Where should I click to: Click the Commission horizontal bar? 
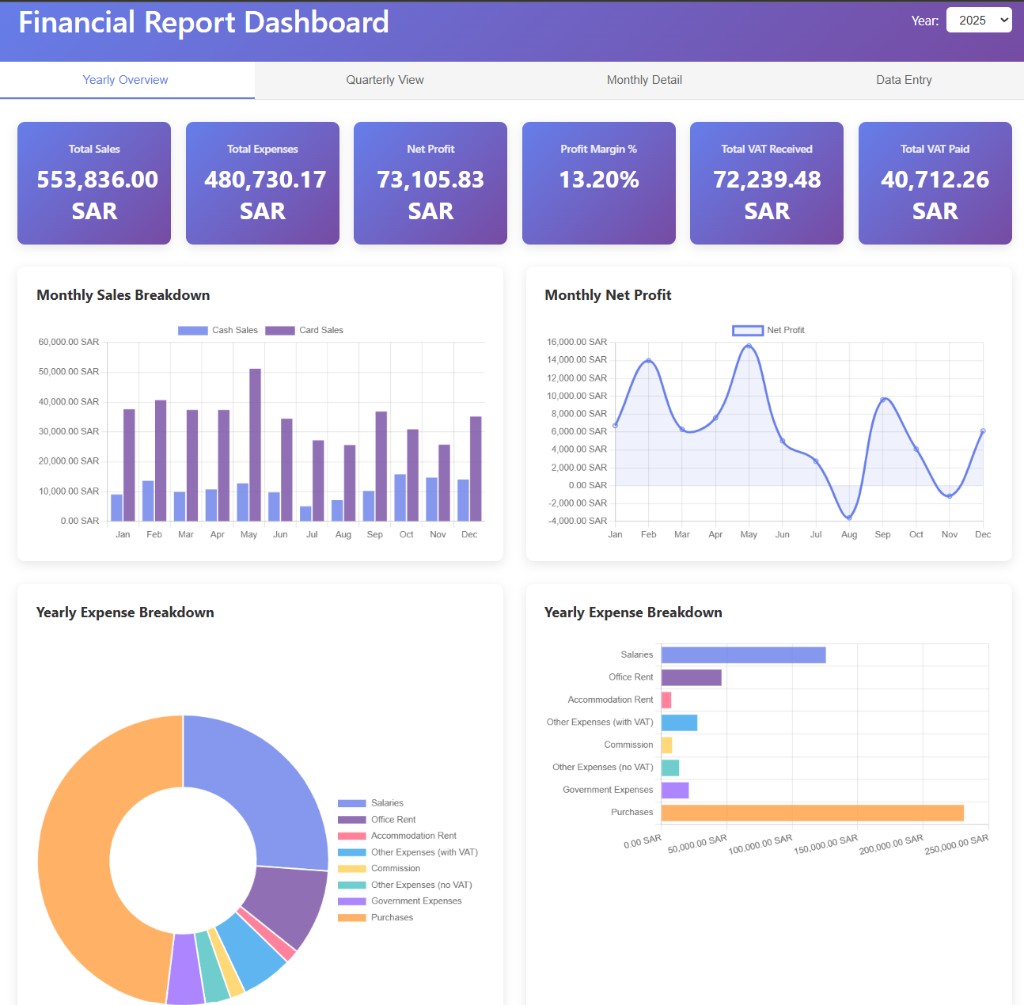click(667, 745)
